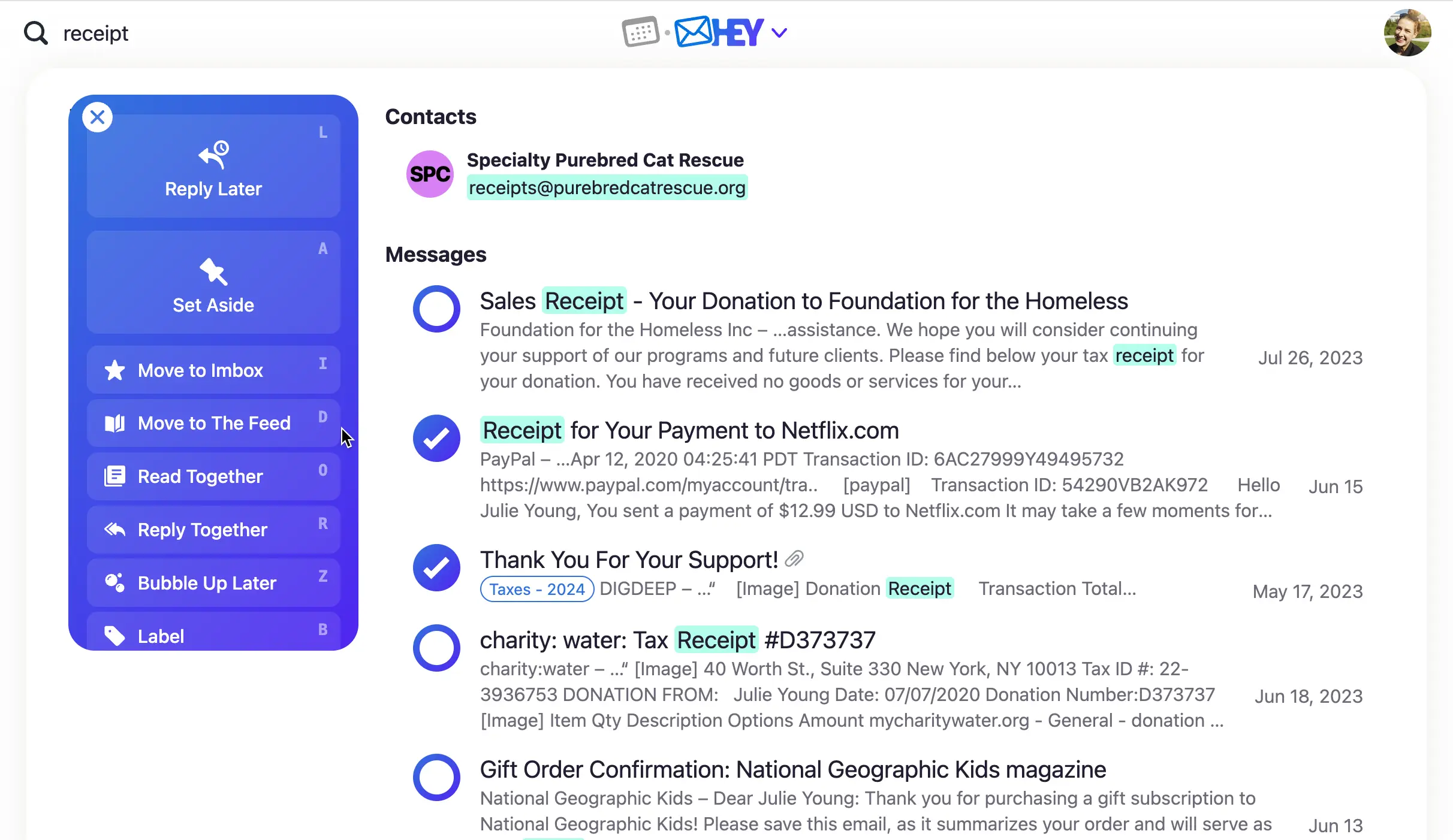Open the Specialty Purebred Cat Rescue contact
This screenshot has height=840, width=1453.
[x=605, y=173]
